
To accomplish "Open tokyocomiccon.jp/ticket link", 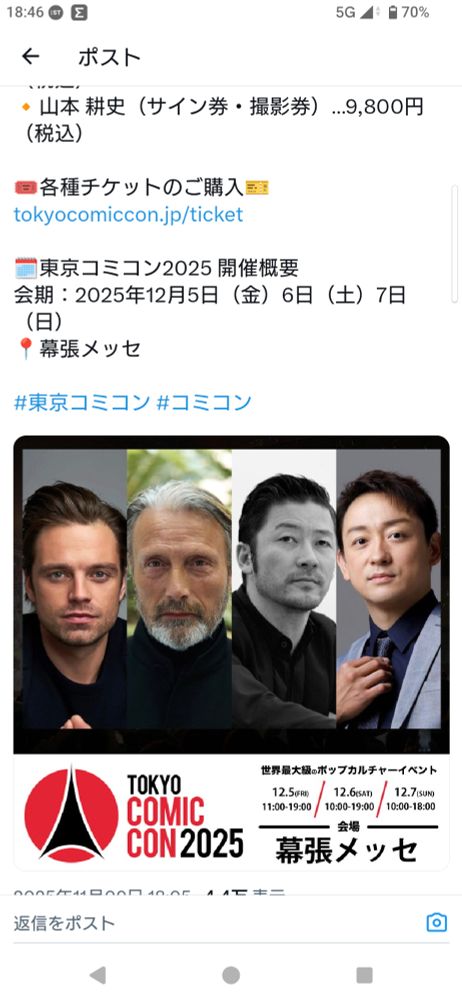I will pyautogui.click(x=128, y=214).
